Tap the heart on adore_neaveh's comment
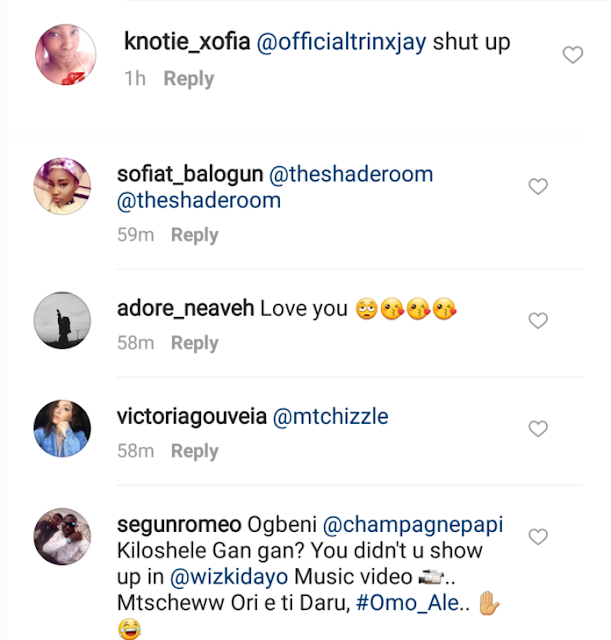611x640 pixels. click(538, 321)
